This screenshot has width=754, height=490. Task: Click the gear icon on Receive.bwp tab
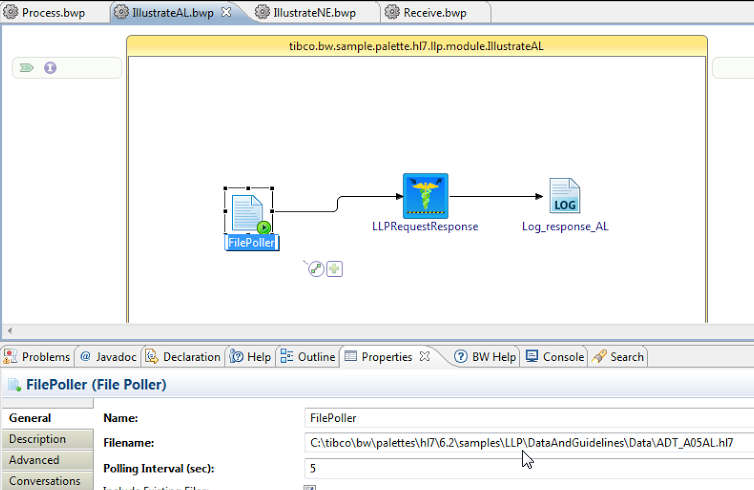pyautogui.click(x=392, y=12)
